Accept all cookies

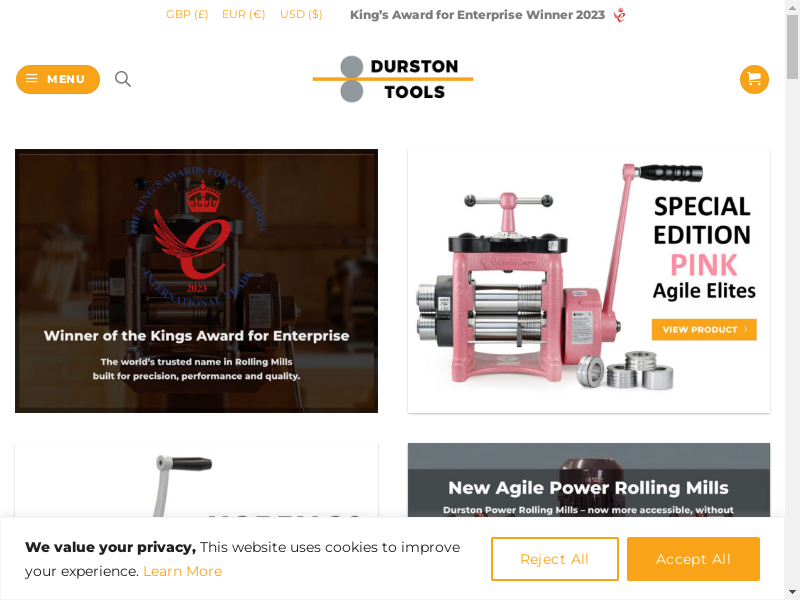pyautogui.click(x=693, y=559)
